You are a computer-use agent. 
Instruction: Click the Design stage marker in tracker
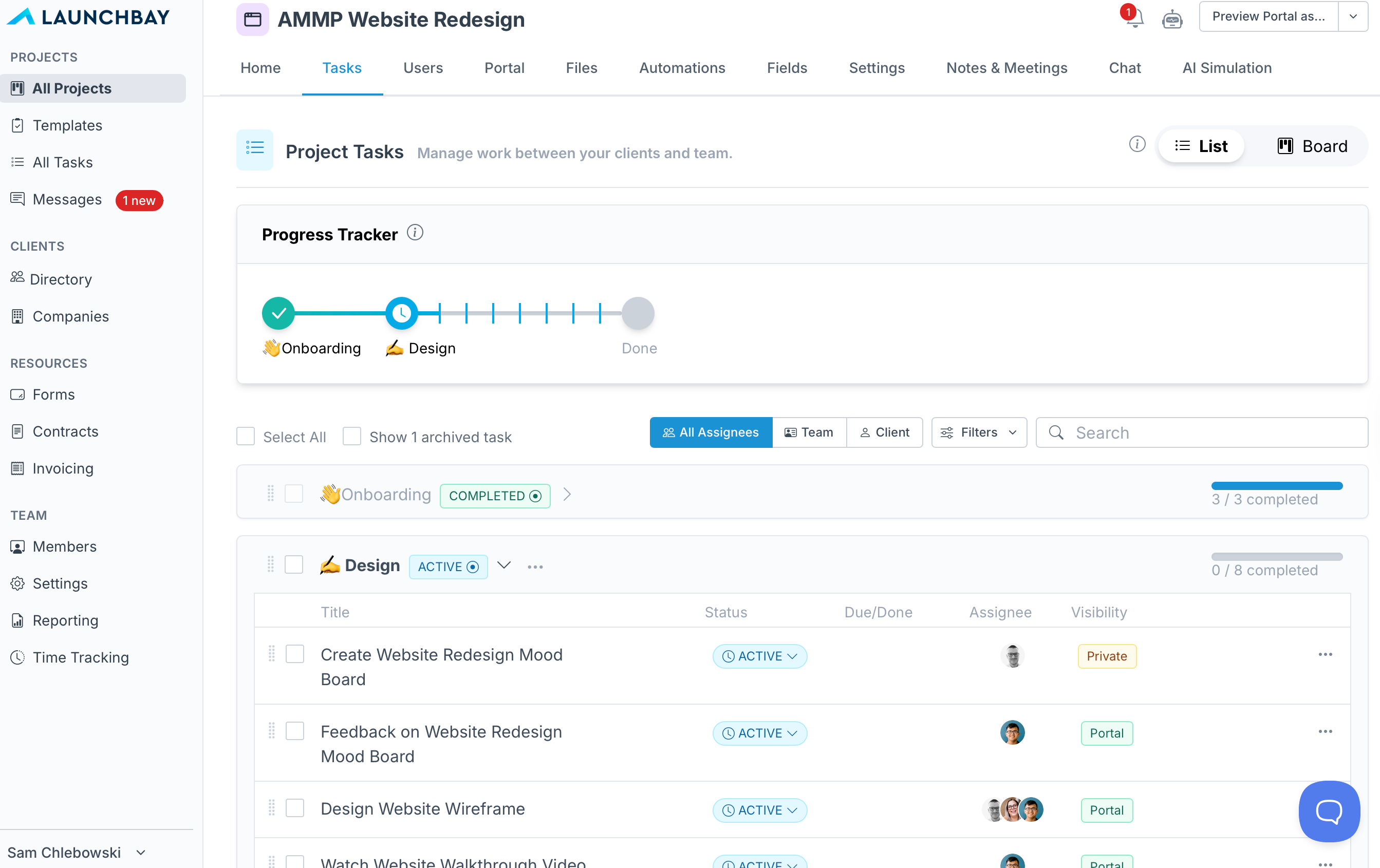tap(401, 313)
